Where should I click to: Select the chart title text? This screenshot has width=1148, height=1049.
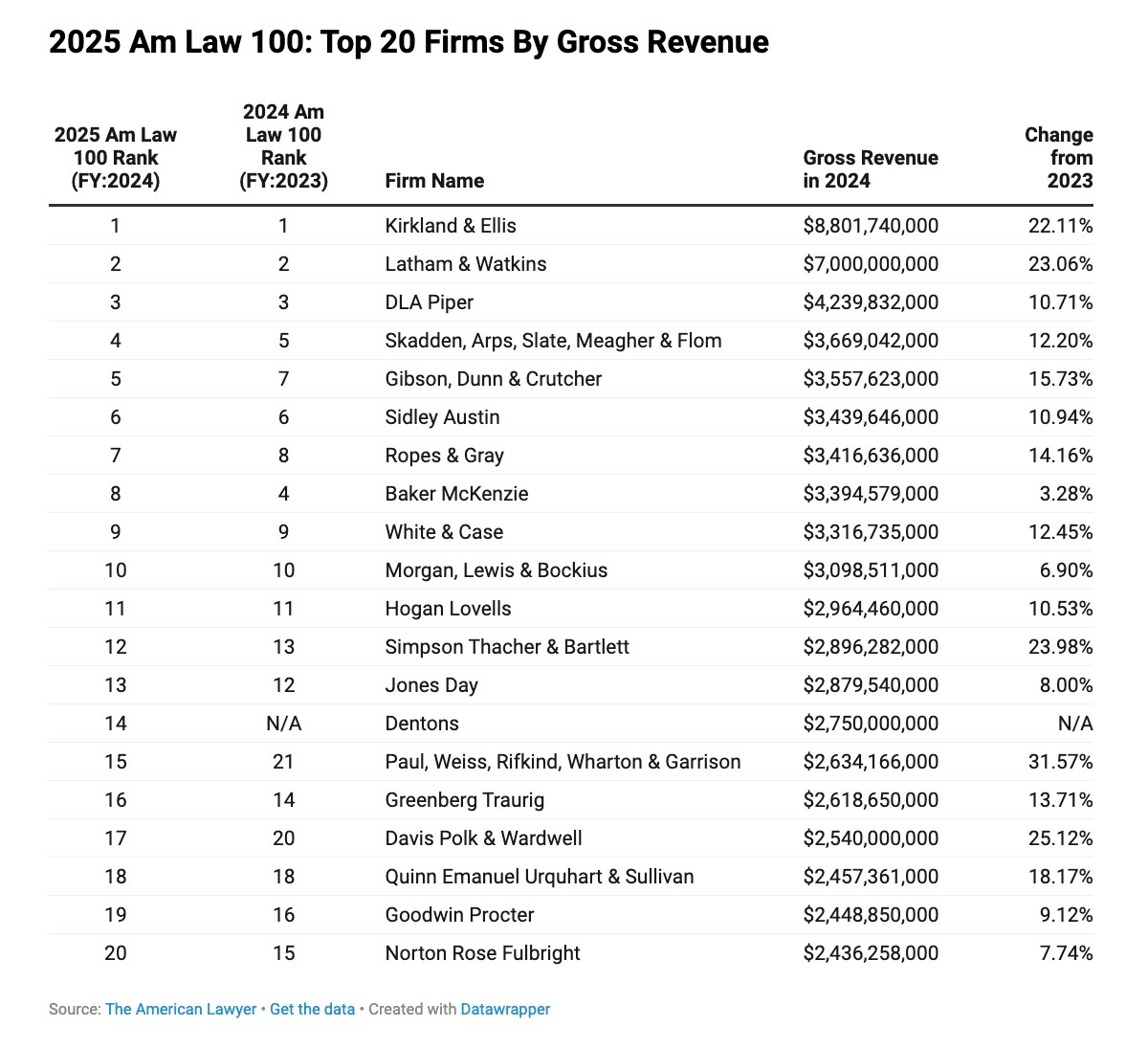click(409, 42)
